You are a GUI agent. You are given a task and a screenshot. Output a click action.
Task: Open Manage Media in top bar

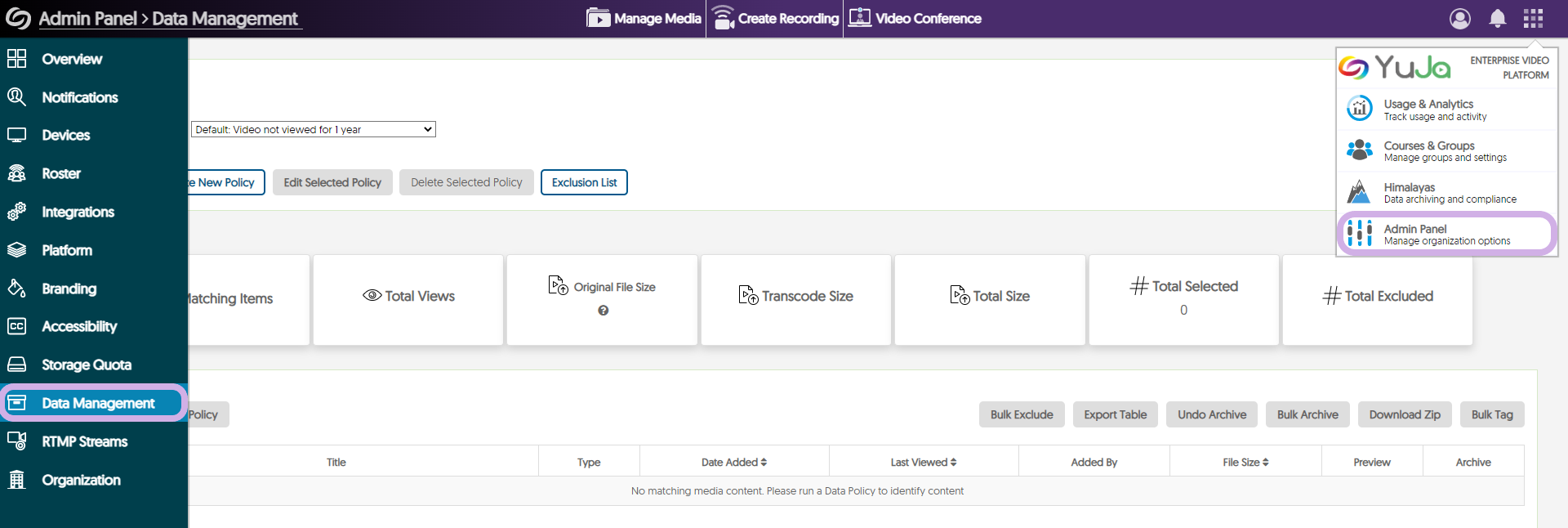[x=644, y=18]
